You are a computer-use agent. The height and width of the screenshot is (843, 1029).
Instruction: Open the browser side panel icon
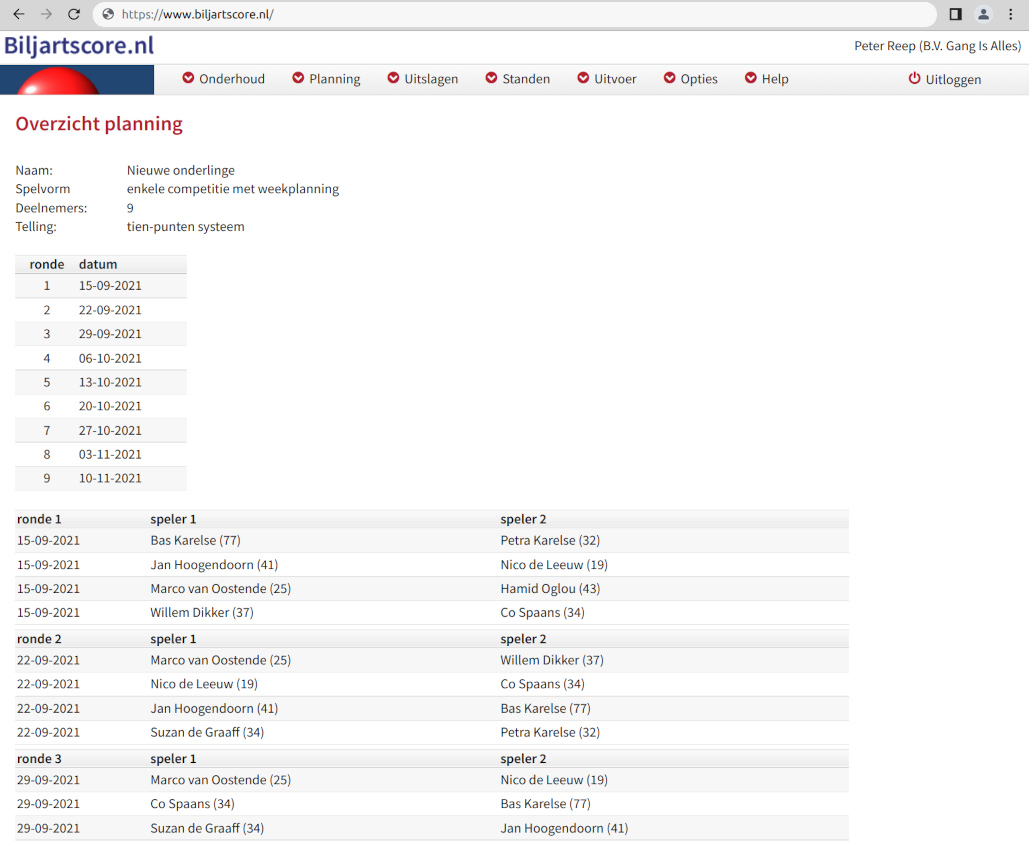(x=955, y=14)
